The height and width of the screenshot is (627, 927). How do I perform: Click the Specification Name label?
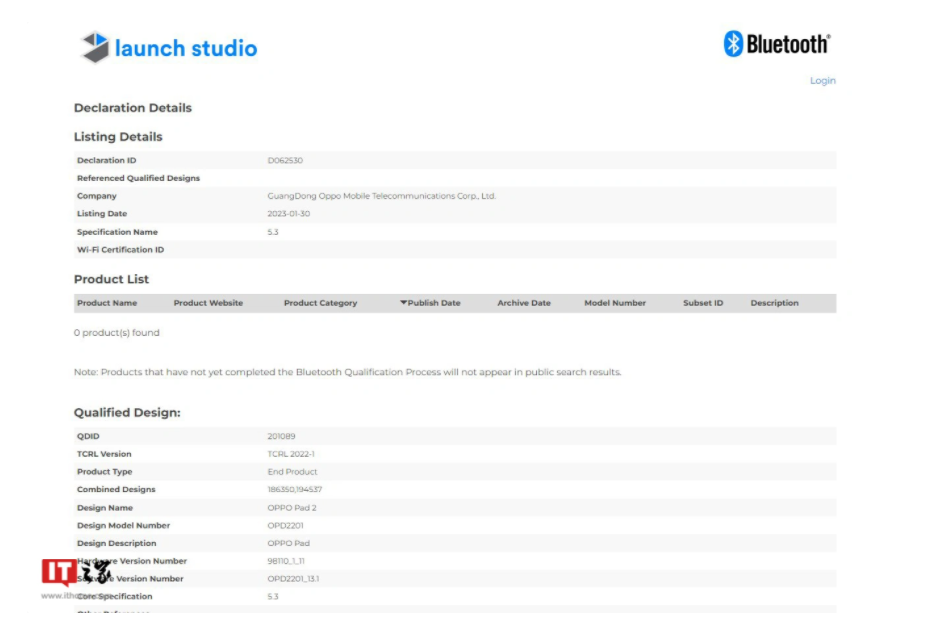(117, 232)
